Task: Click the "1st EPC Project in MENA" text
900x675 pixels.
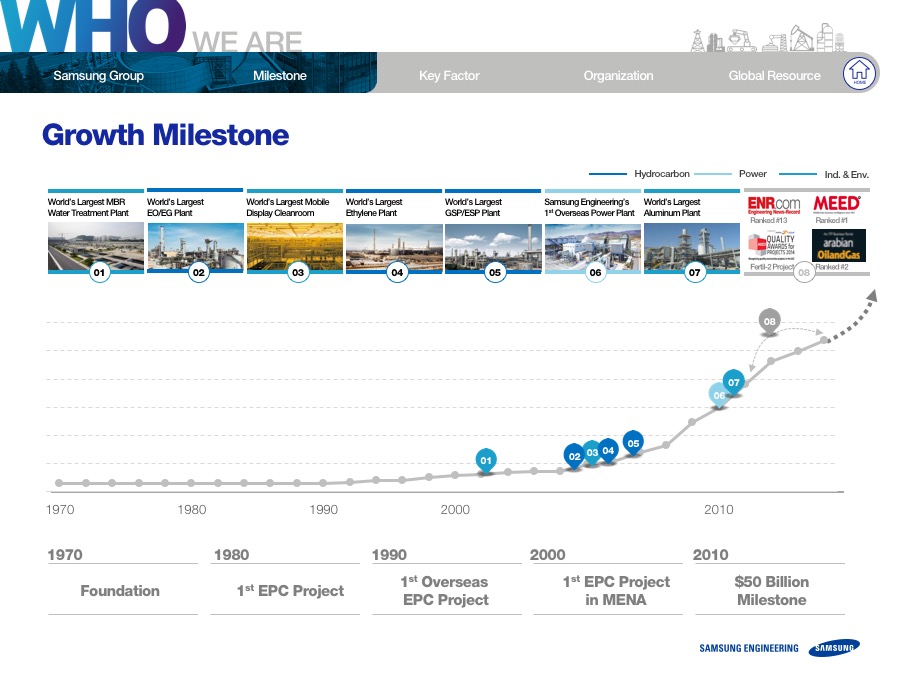Action: tap(616, 591)
